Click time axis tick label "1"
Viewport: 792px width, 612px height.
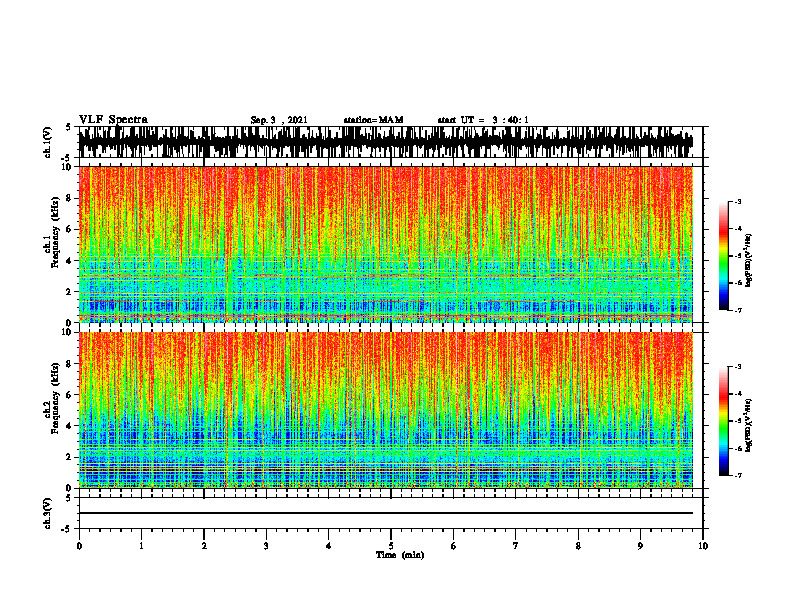[141, 546]
